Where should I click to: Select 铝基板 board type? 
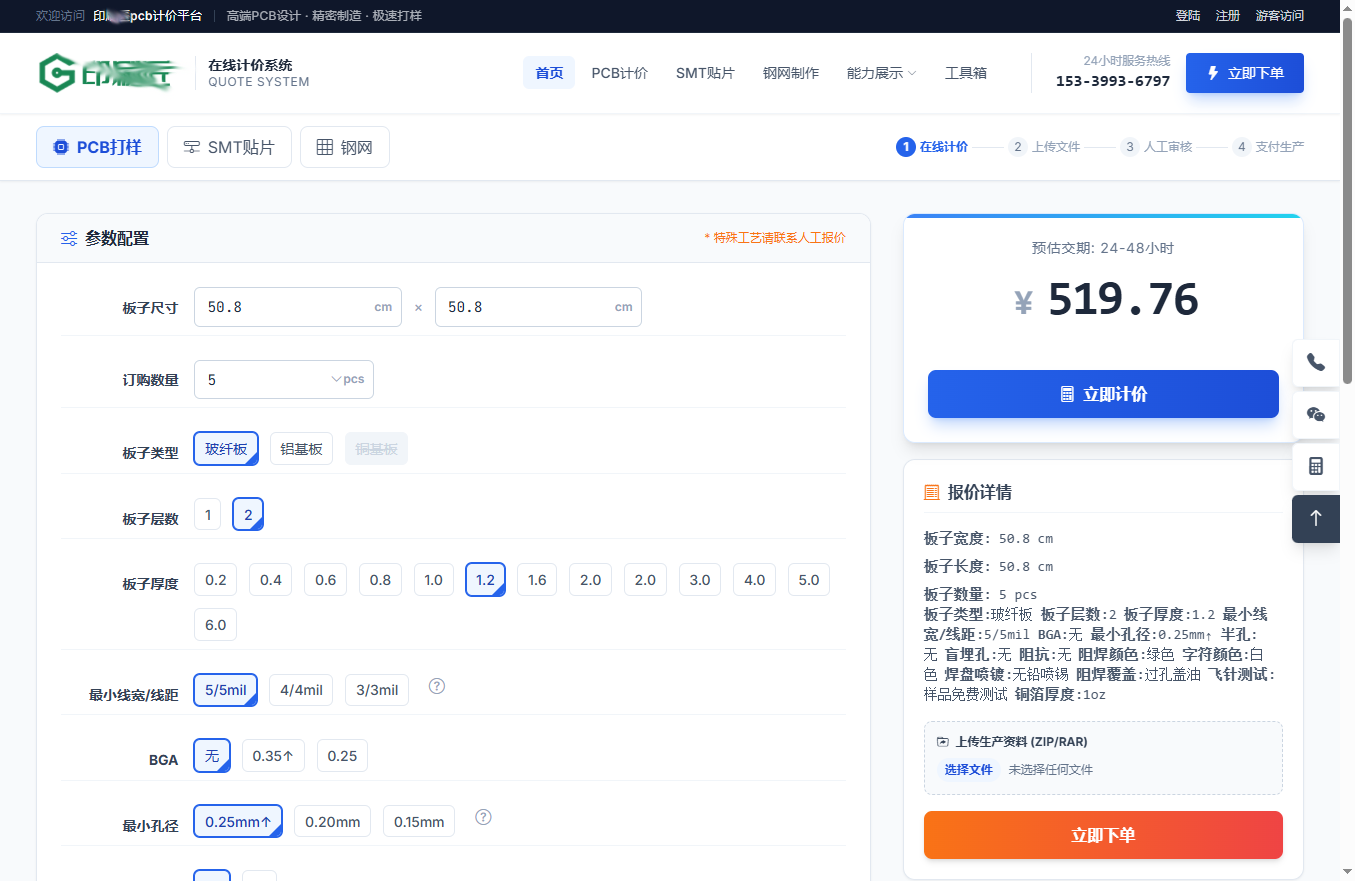(301, 449)
